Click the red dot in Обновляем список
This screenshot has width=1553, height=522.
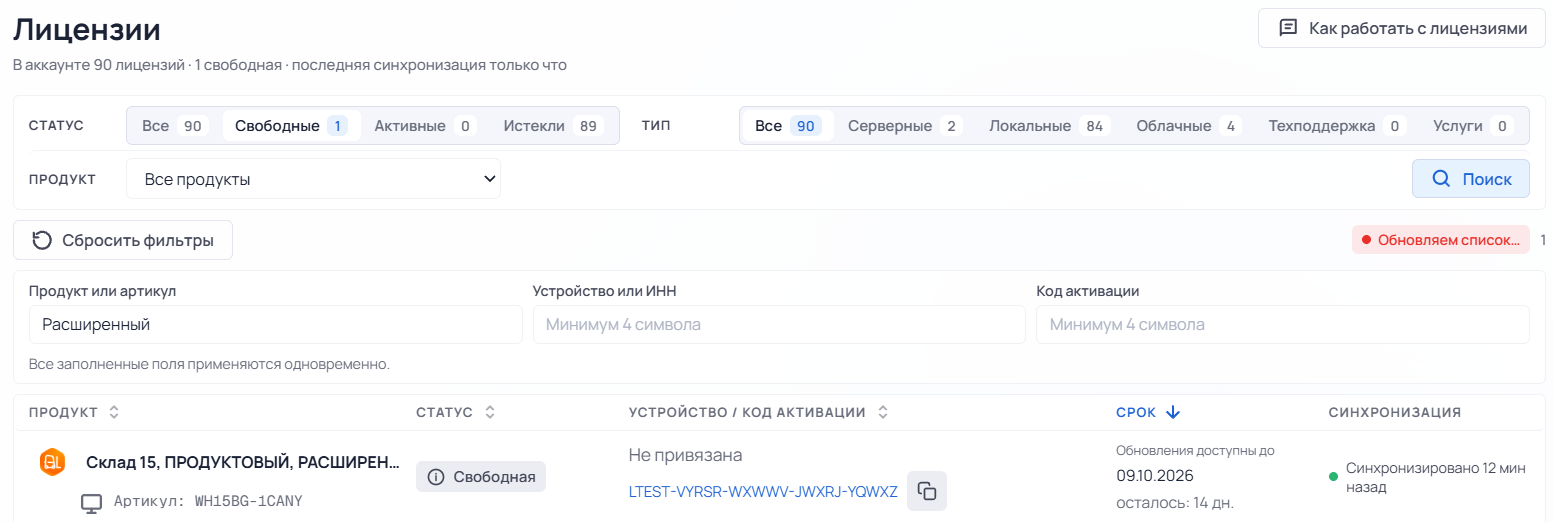(1366, 240)
